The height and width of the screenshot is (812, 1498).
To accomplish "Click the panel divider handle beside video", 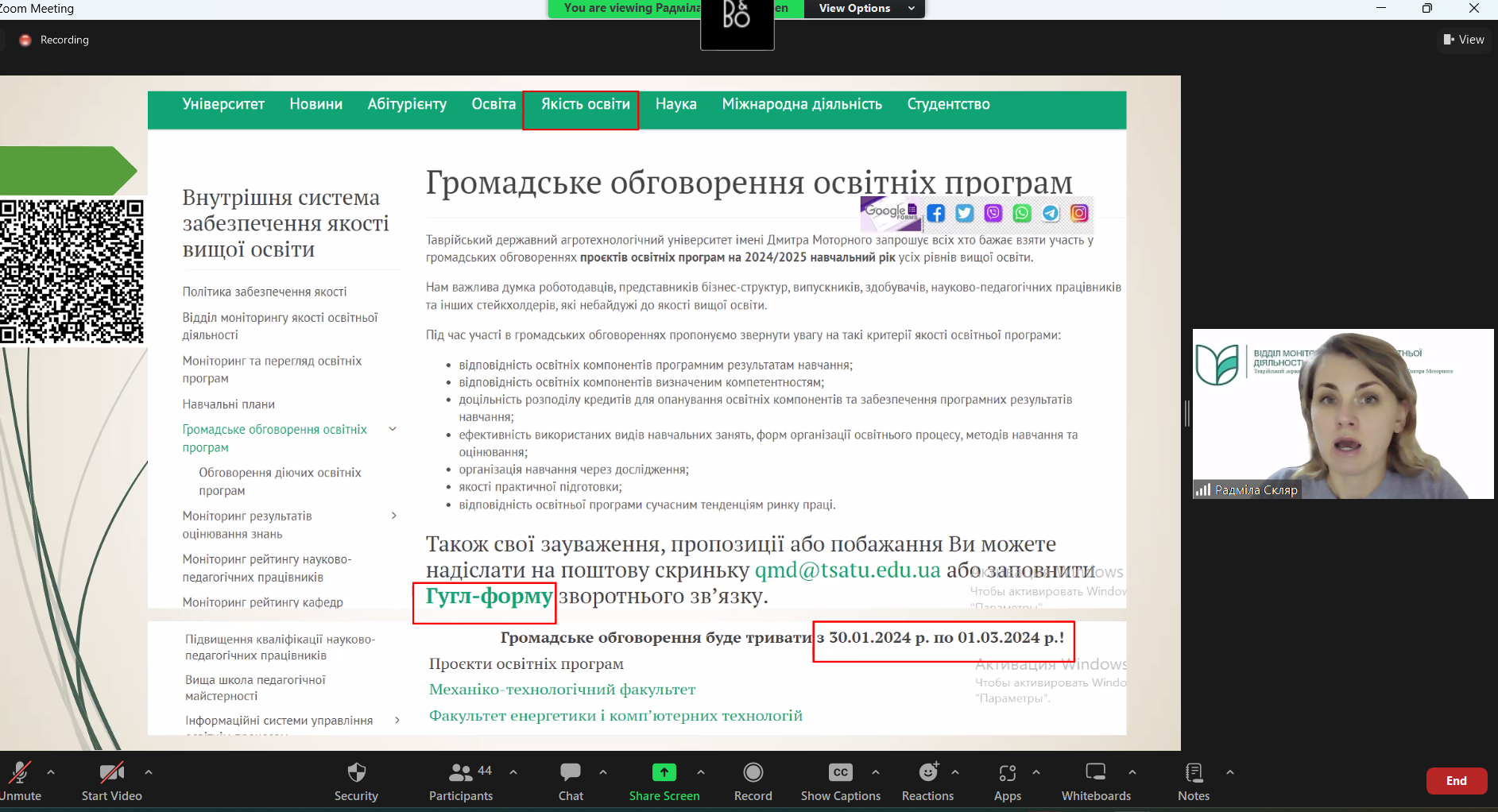I will click(x=1186, y=413).
